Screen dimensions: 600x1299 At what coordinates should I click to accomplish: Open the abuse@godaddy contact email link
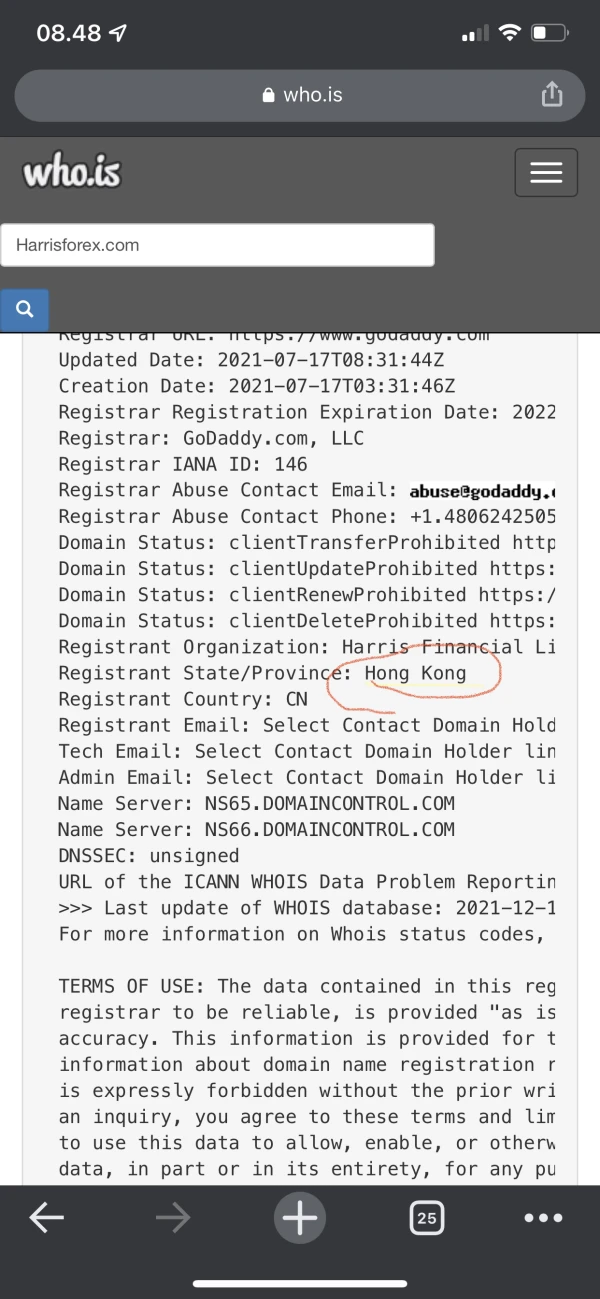[482, 491]
